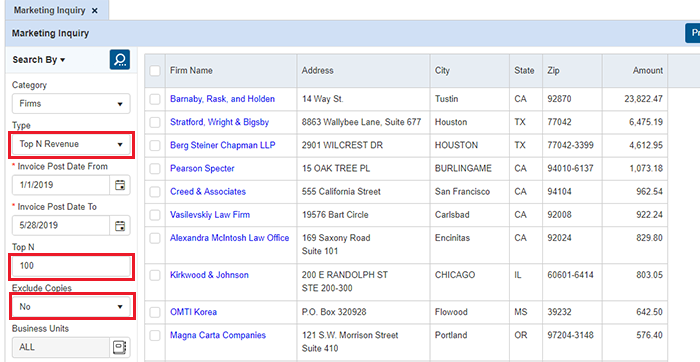Check the box for Alexandra McIntosh Law Office
The image size is (700, 362).
click(x=155, y=238)
